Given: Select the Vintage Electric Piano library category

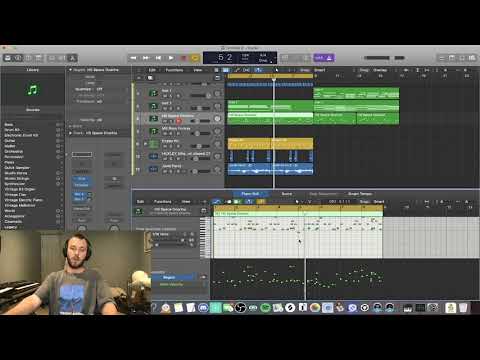Looking at the screenshot, I should (x=23, y=200).
